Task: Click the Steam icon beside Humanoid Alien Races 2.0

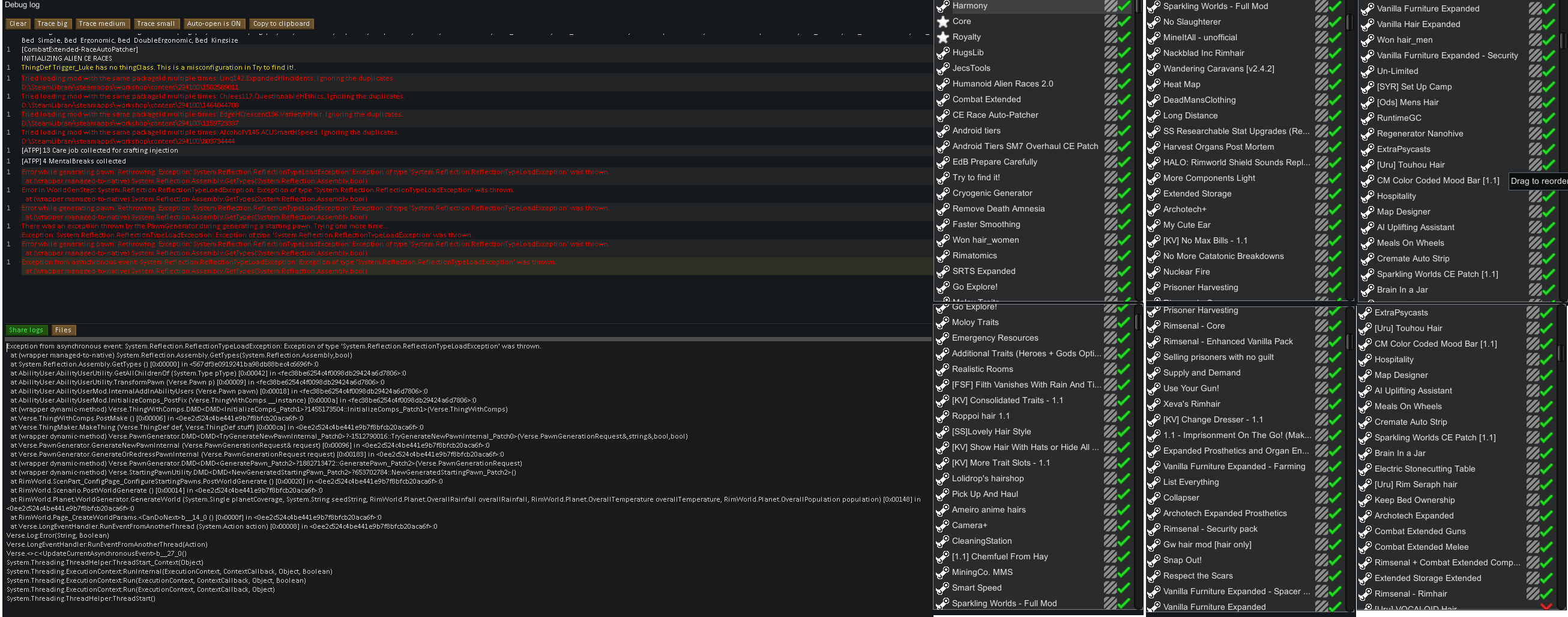Action: [x=943, y=84]
